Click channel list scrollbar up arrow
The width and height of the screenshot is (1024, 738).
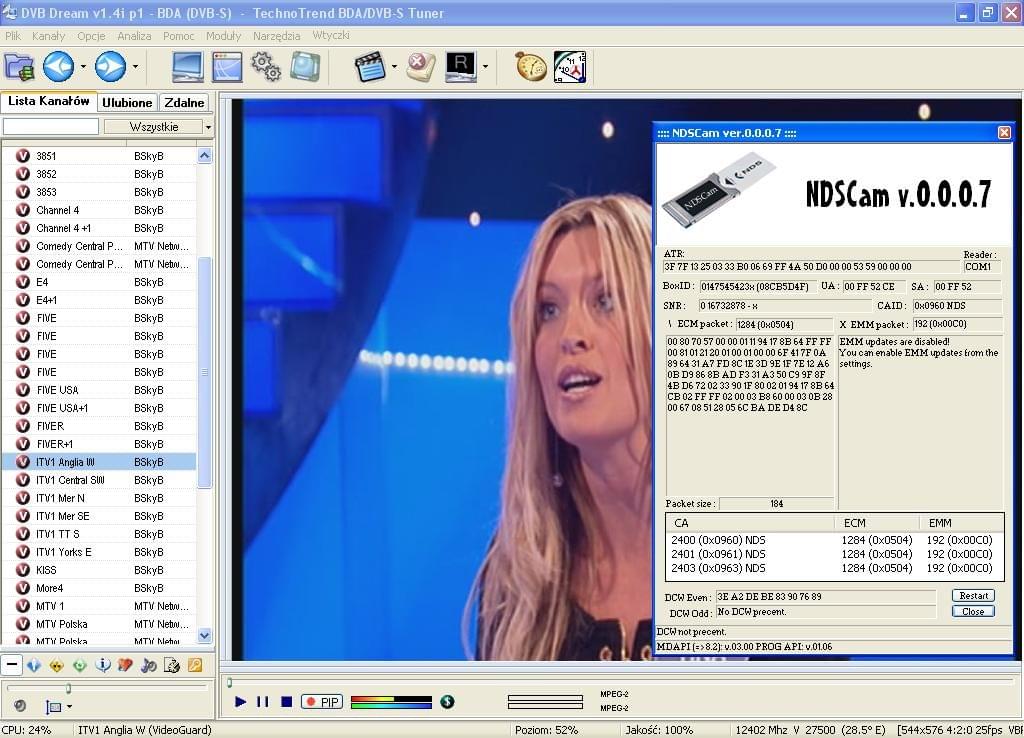(x=204, y=156)
